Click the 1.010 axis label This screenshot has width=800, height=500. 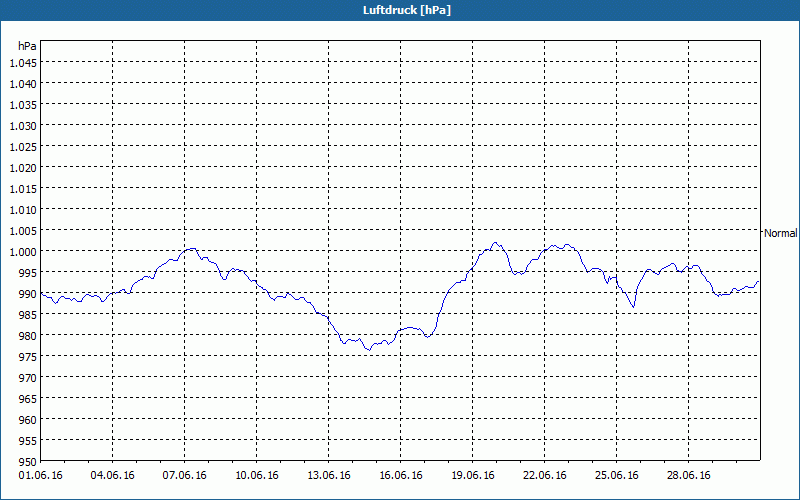pyautogui.click(x=23, y=210)
